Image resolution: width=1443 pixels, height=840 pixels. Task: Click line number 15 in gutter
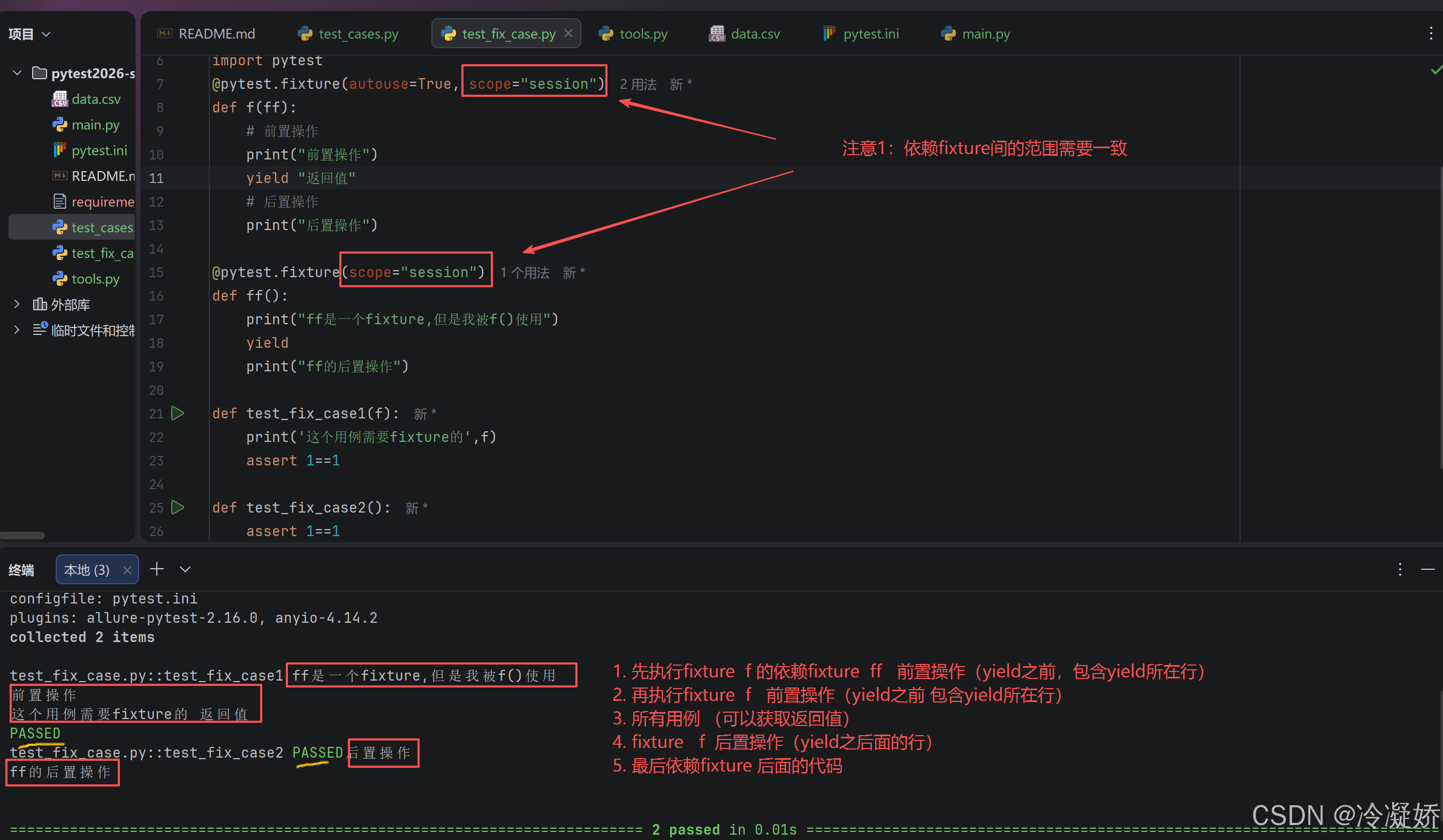click(156, 272)
